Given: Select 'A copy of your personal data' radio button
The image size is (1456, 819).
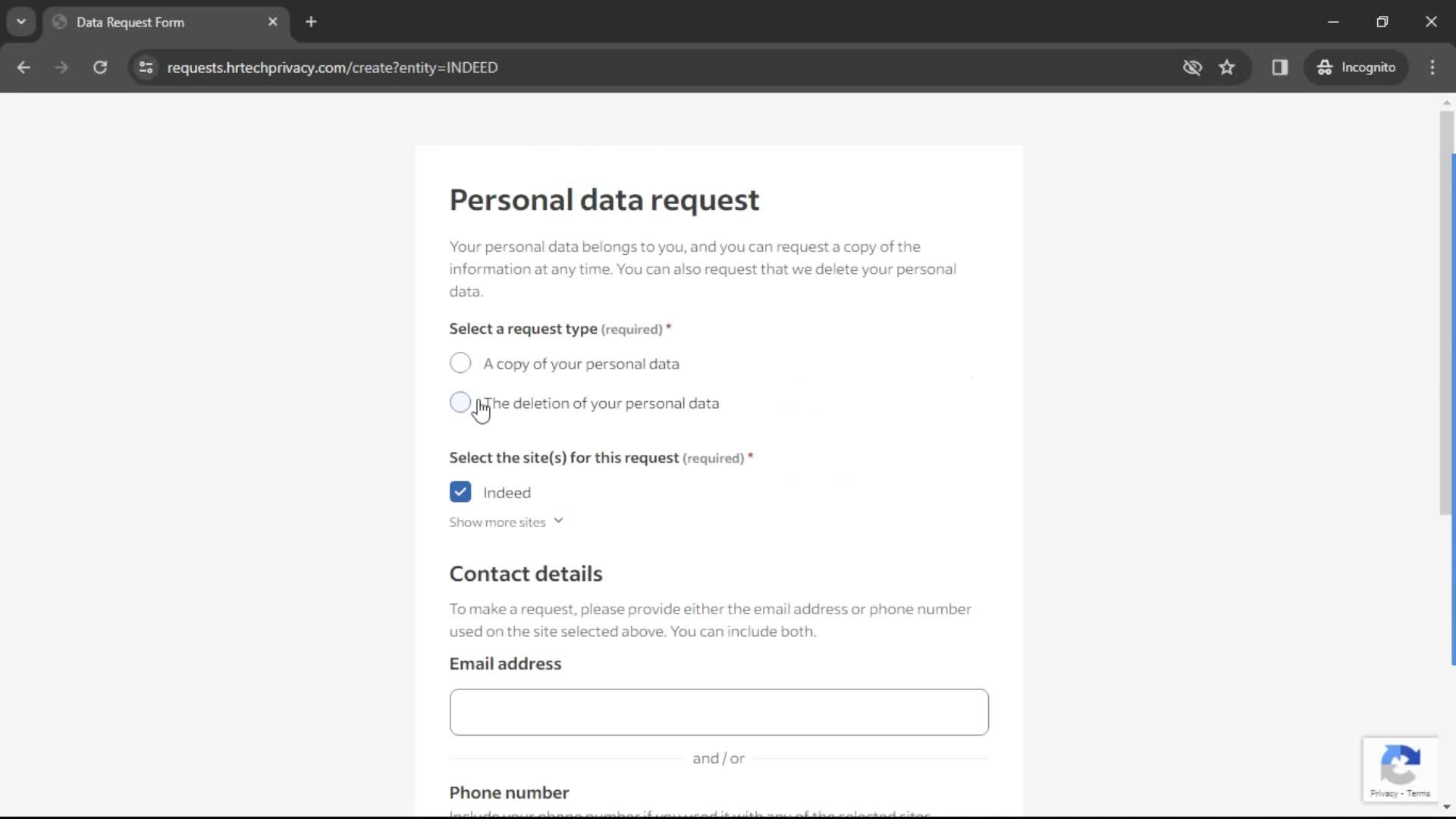Looking at the screenshot, I should coord(461,363).
